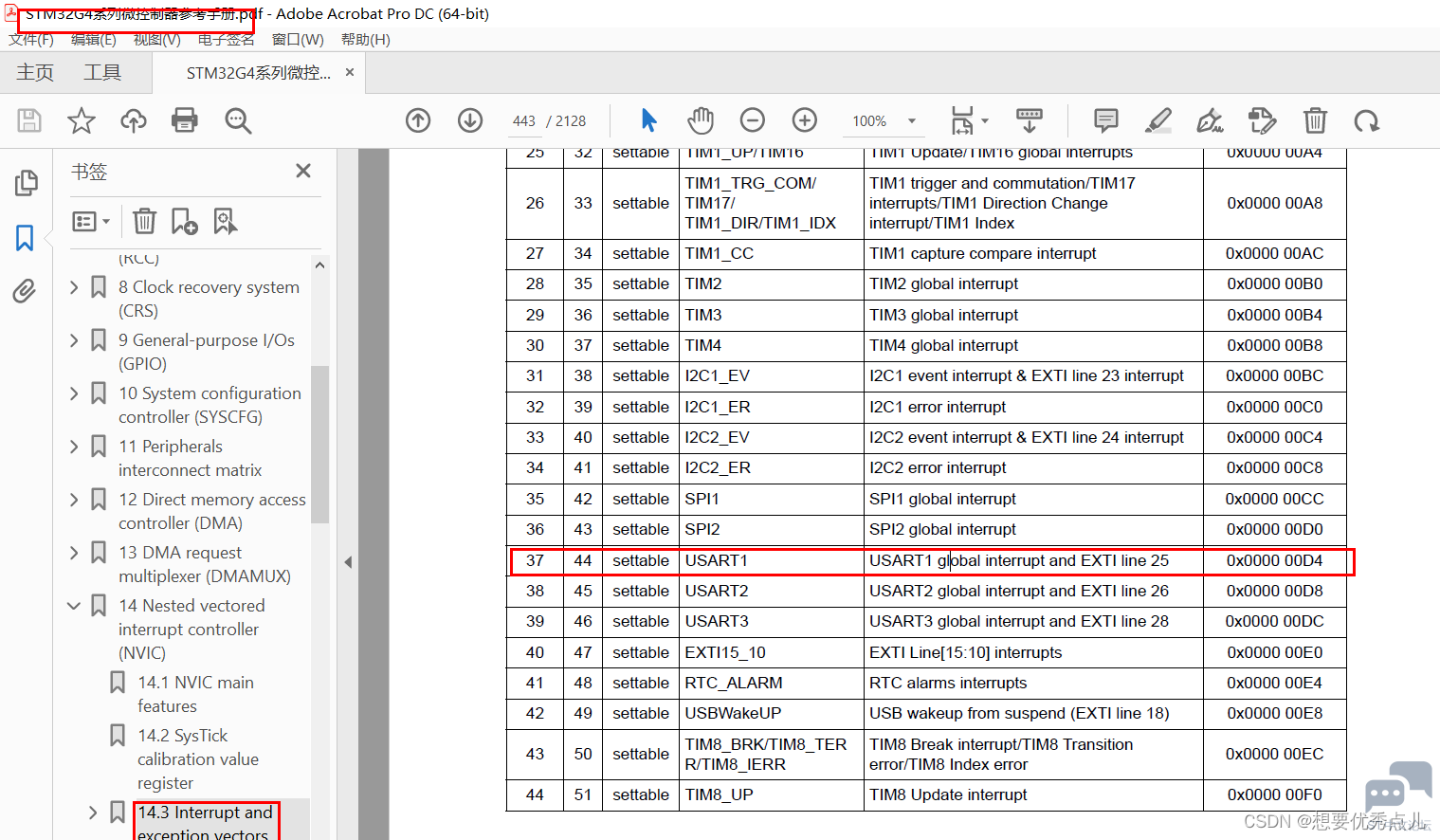This screenshot has width=1440, height=840.
Task: Add document to starred favorites
Action: click(82, 120)
